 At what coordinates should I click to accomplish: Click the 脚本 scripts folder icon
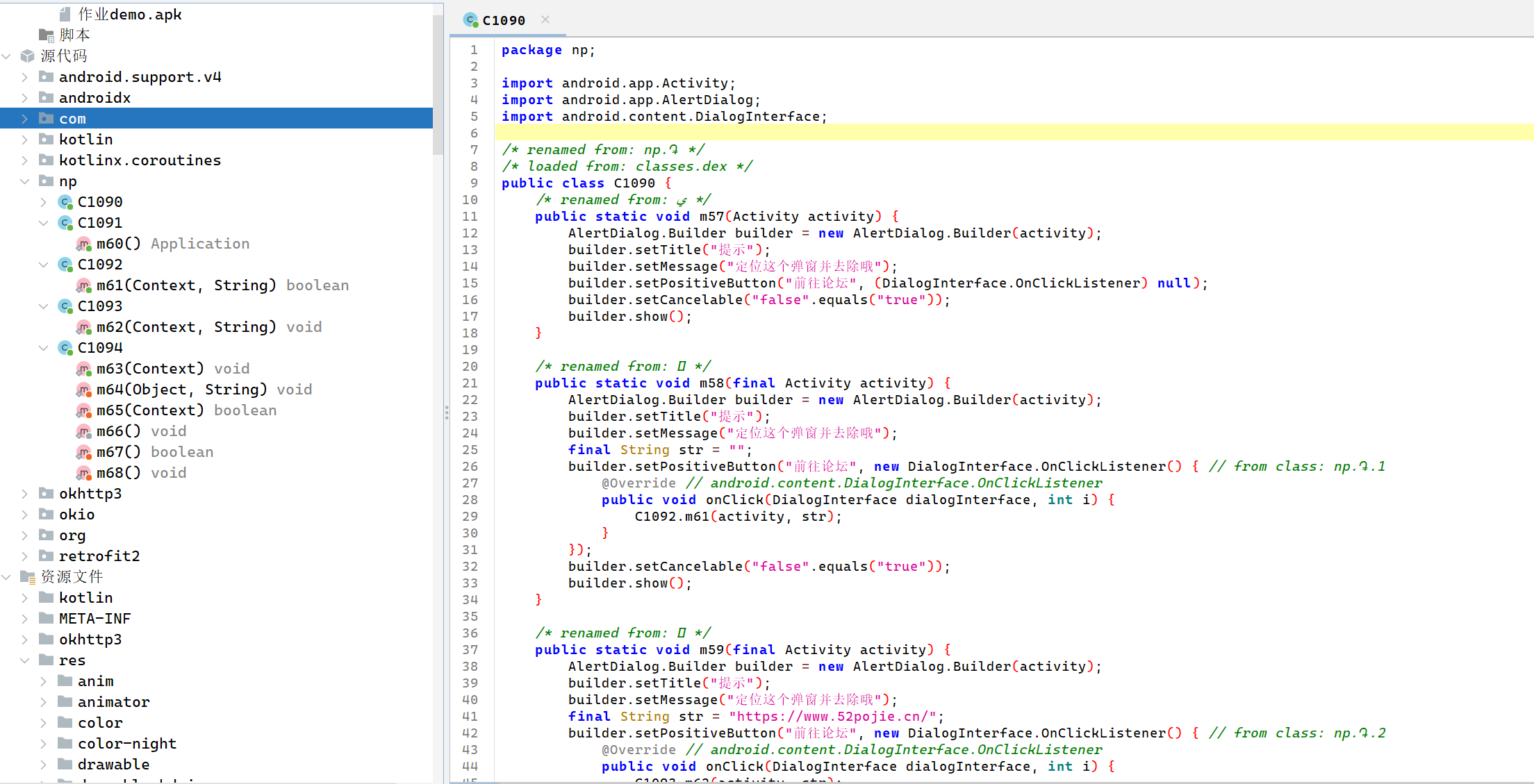47,35
